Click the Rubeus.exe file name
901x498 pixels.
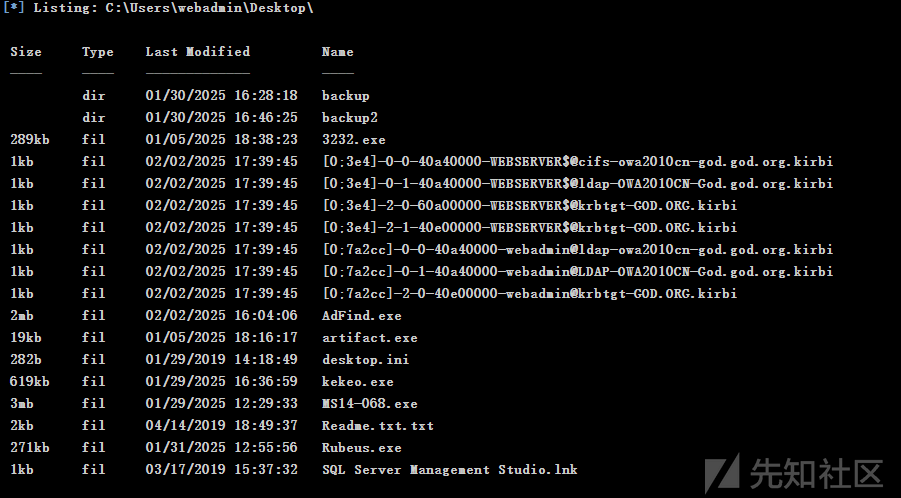[x=361, y=447]
